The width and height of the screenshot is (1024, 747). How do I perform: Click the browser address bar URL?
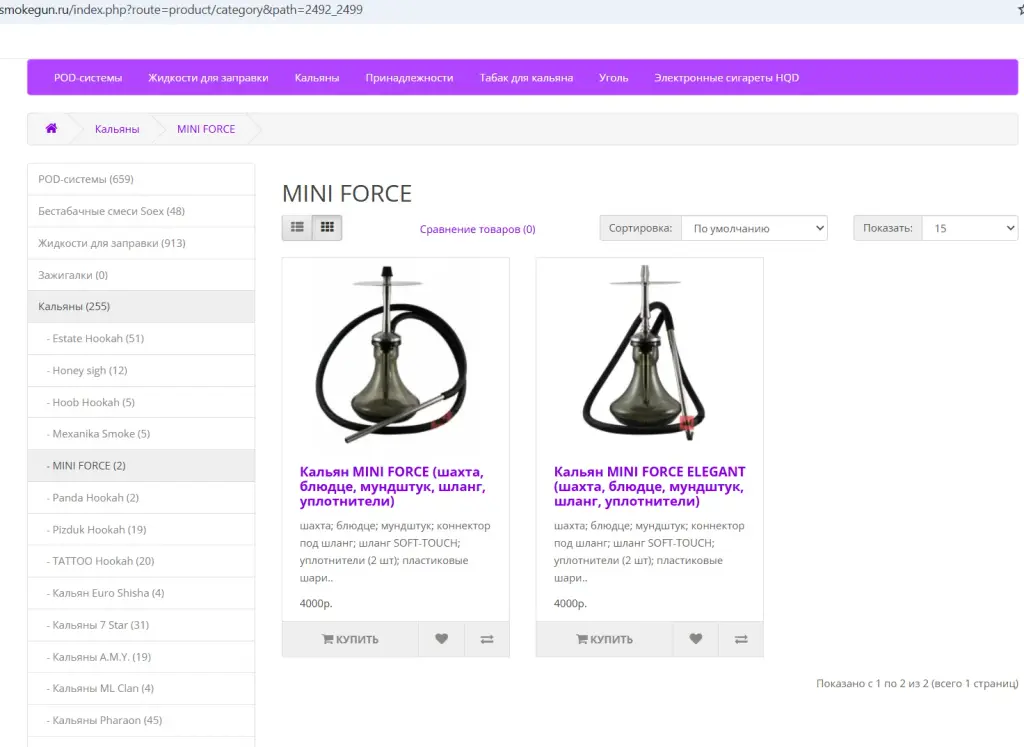pos(182,10)
